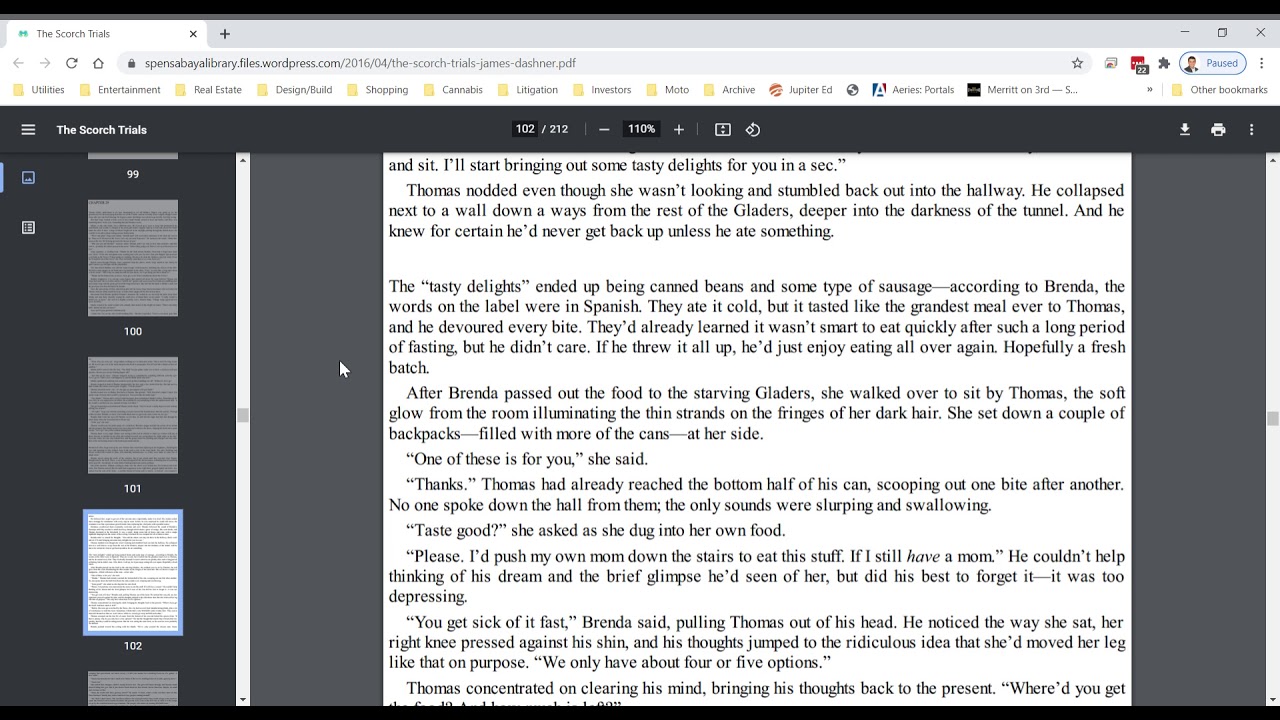
Task: Jump to page 101 thumbnail
Action: coord(133,415)
